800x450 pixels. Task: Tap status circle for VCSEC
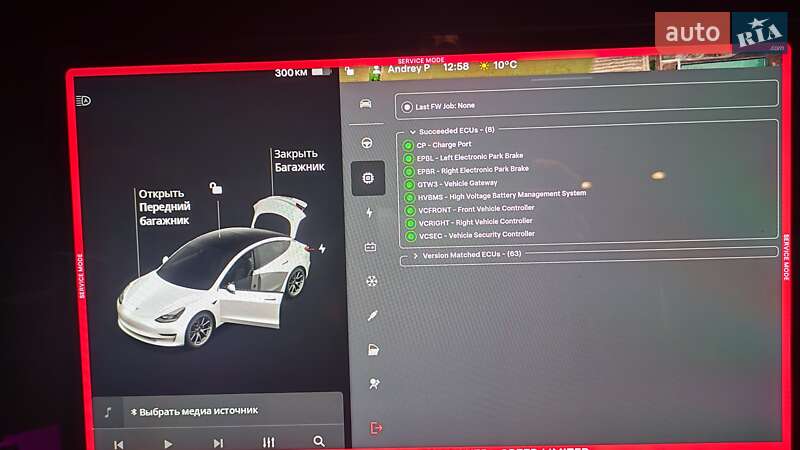coord(411,236)
